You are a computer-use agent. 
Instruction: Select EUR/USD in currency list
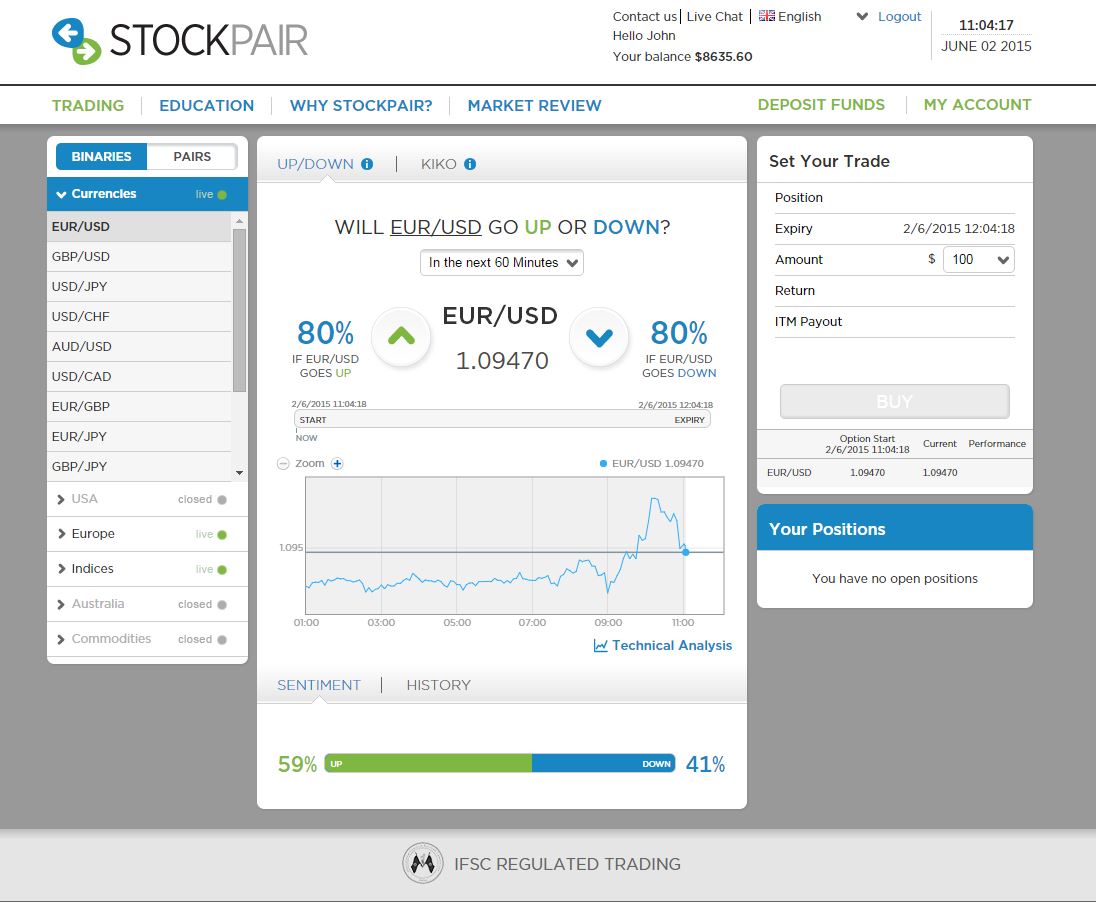[139, 227]
